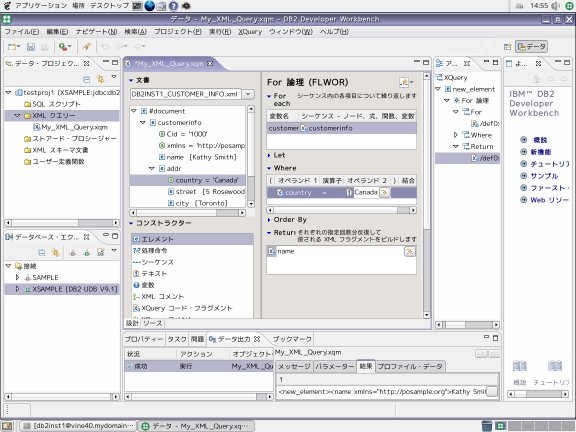The height and width of the screenshot is (432, 576).
Task: Click the expression builder icon in Return name row
Action: point(410,251)
